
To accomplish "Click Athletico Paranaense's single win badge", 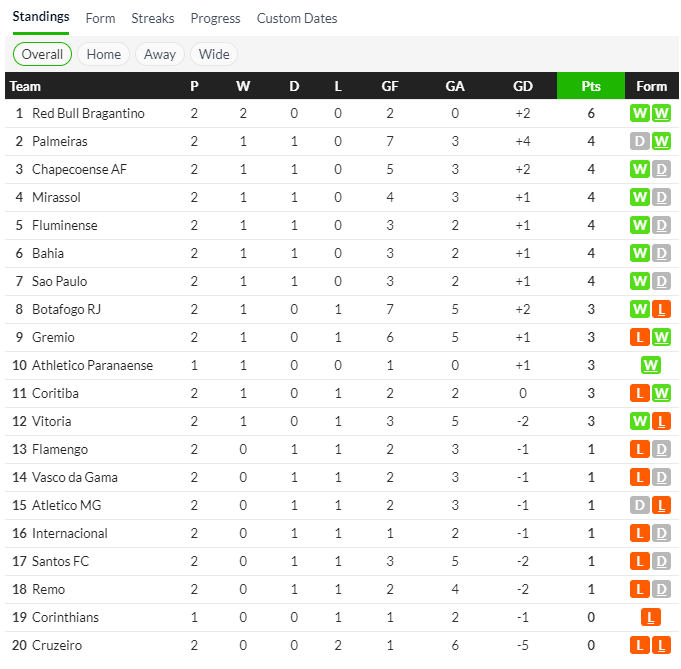I will point(651,366).
